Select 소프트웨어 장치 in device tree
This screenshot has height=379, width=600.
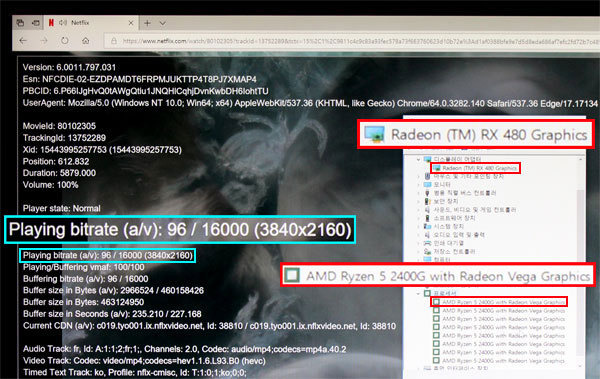454,218
